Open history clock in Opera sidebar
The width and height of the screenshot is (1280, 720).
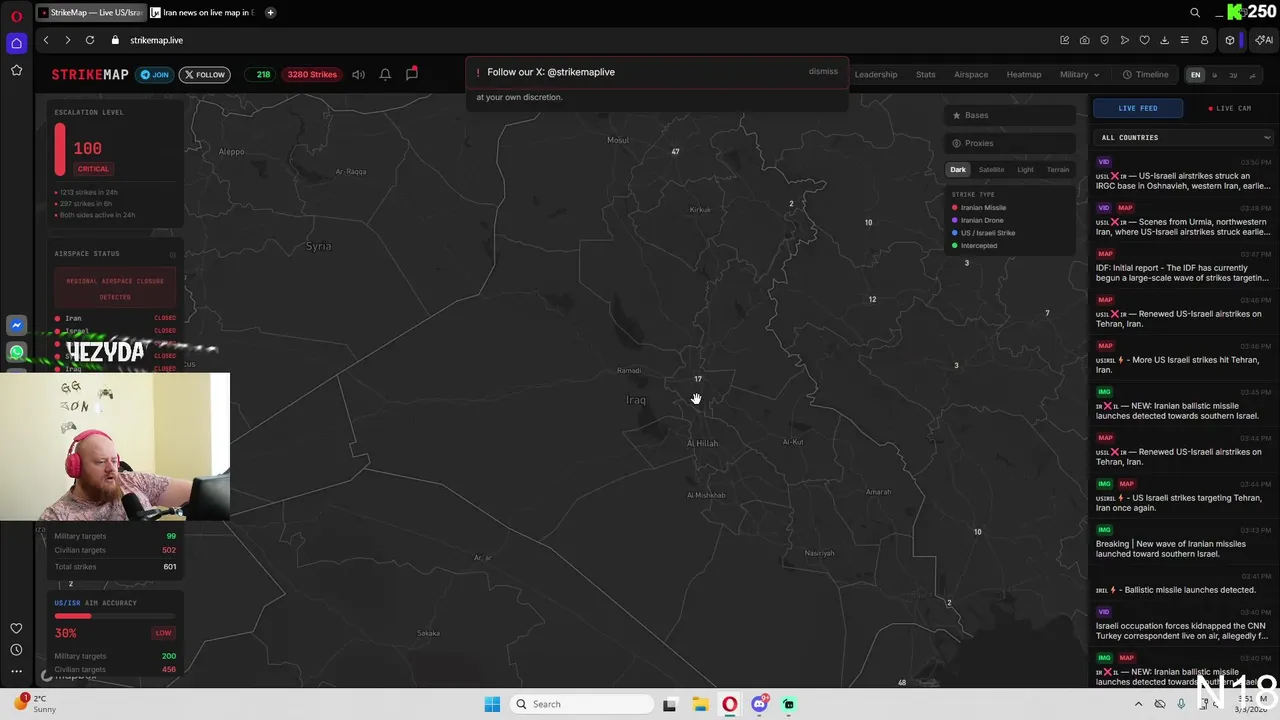pos(16,650)
